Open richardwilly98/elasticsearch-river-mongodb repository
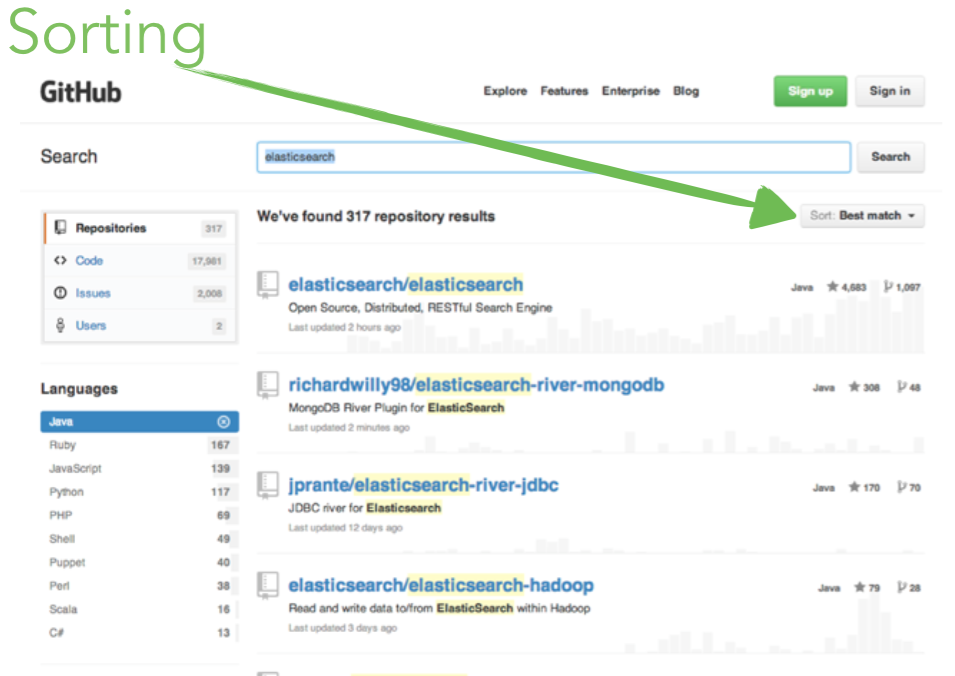955x676 pixels. point(476,385)
